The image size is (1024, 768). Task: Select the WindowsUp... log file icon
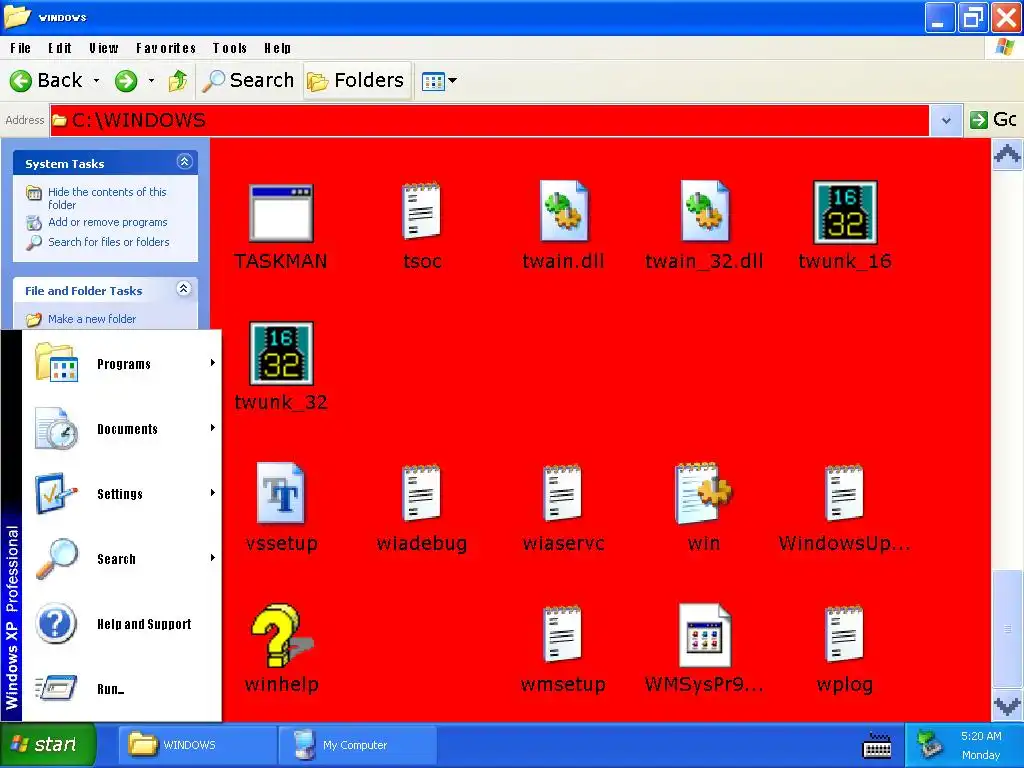tap(844, 493)
